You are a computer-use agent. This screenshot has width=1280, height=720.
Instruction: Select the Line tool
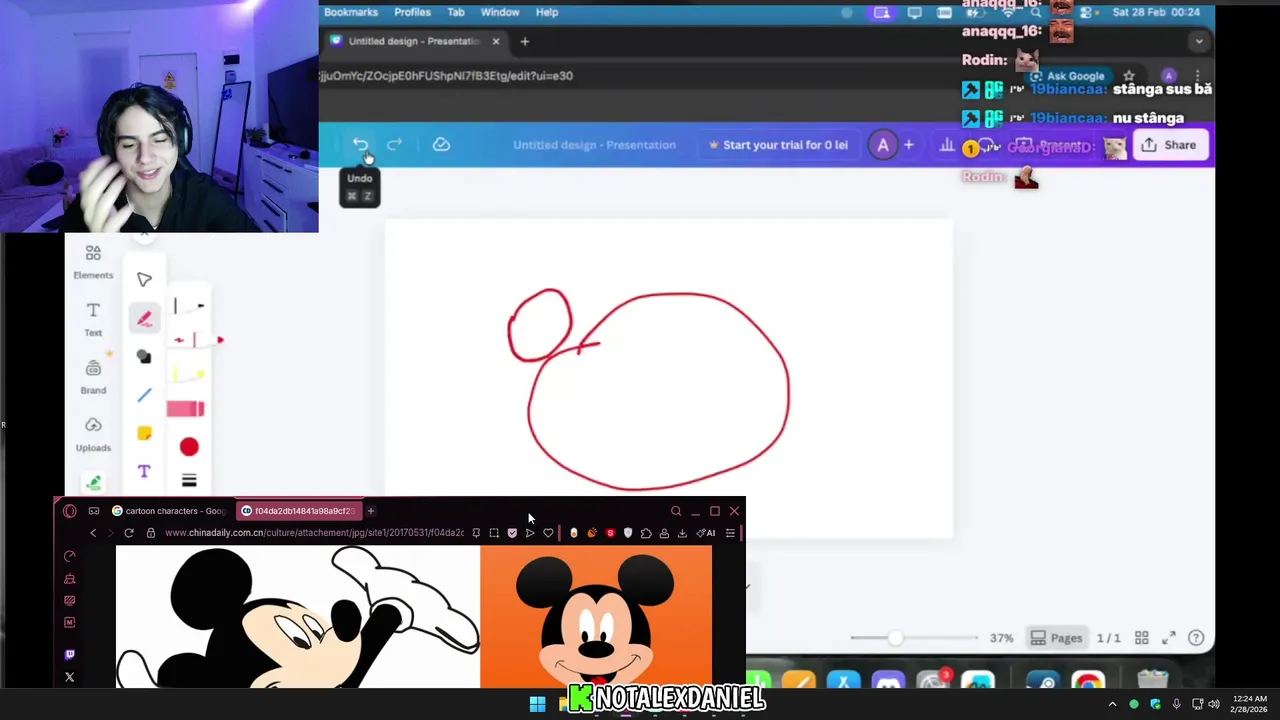pyautogui.click(x=144, y=395)
